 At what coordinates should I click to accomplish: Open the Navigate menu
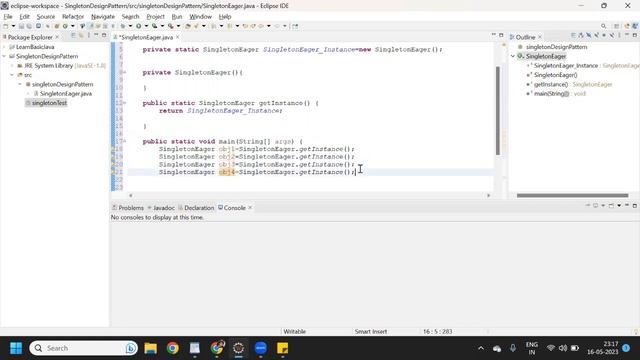click(x=103, y=17)
